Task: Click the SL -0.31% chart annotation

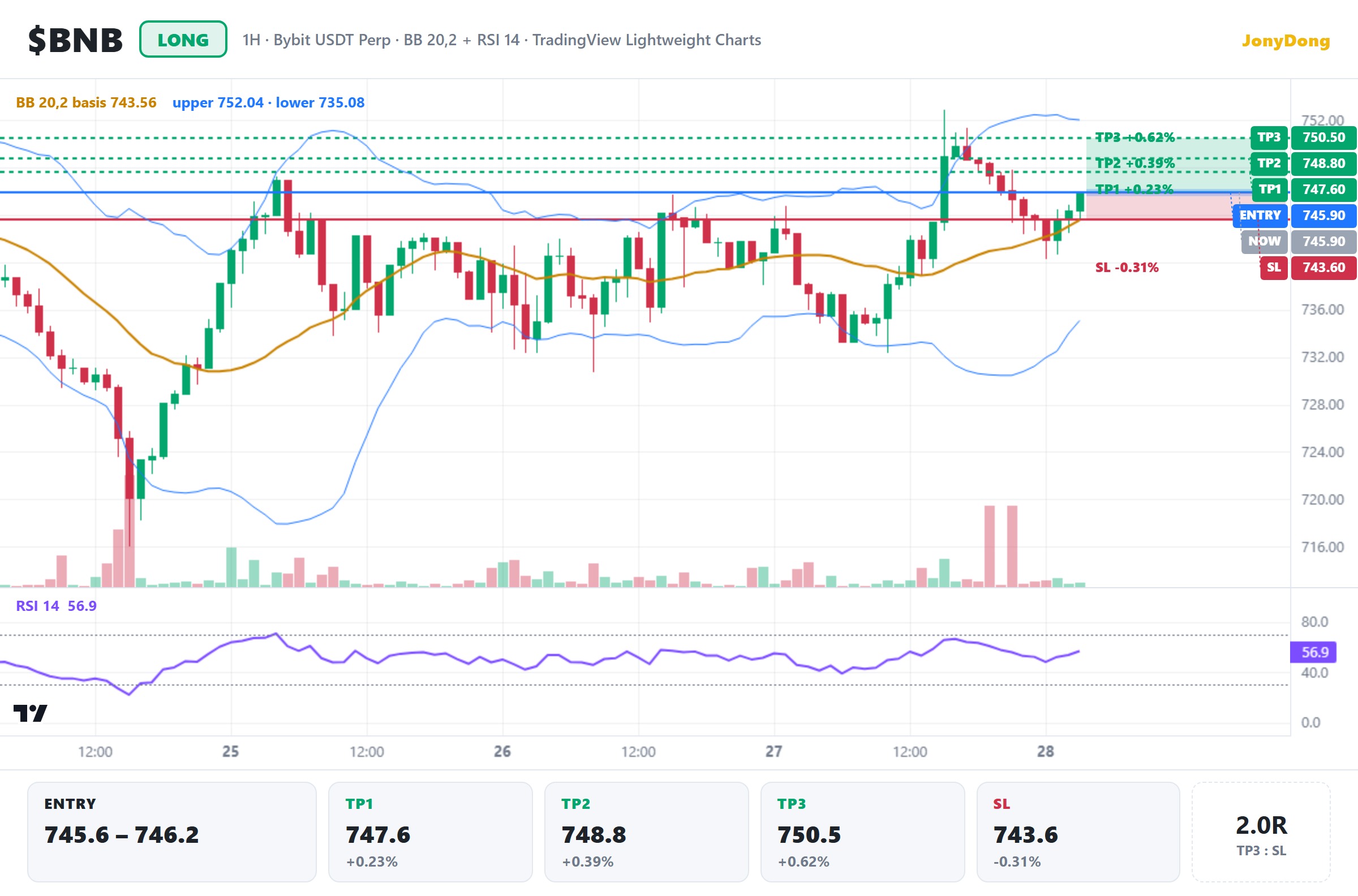Action: pos(1127,268)
